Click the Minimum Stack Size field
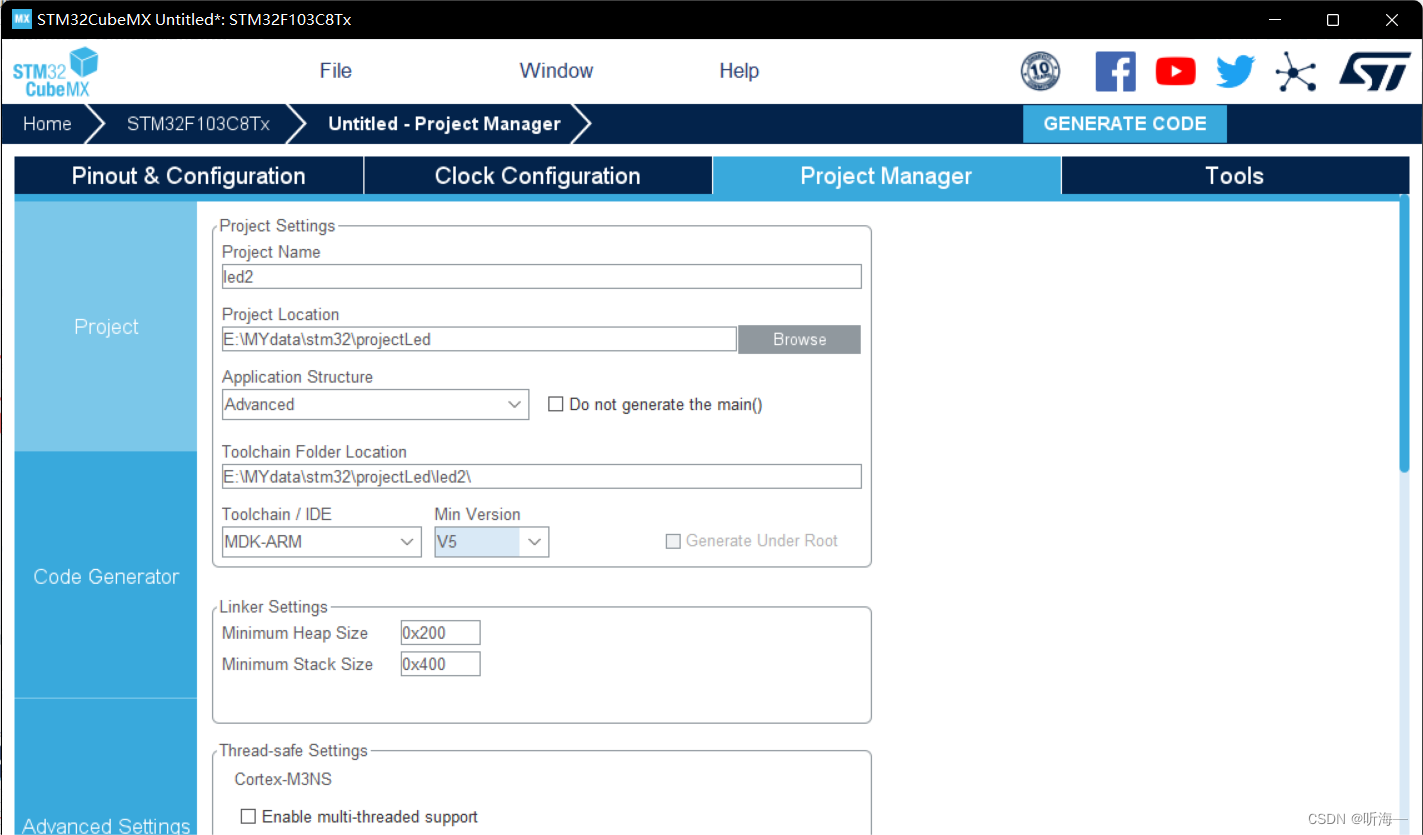 point(440,664)
